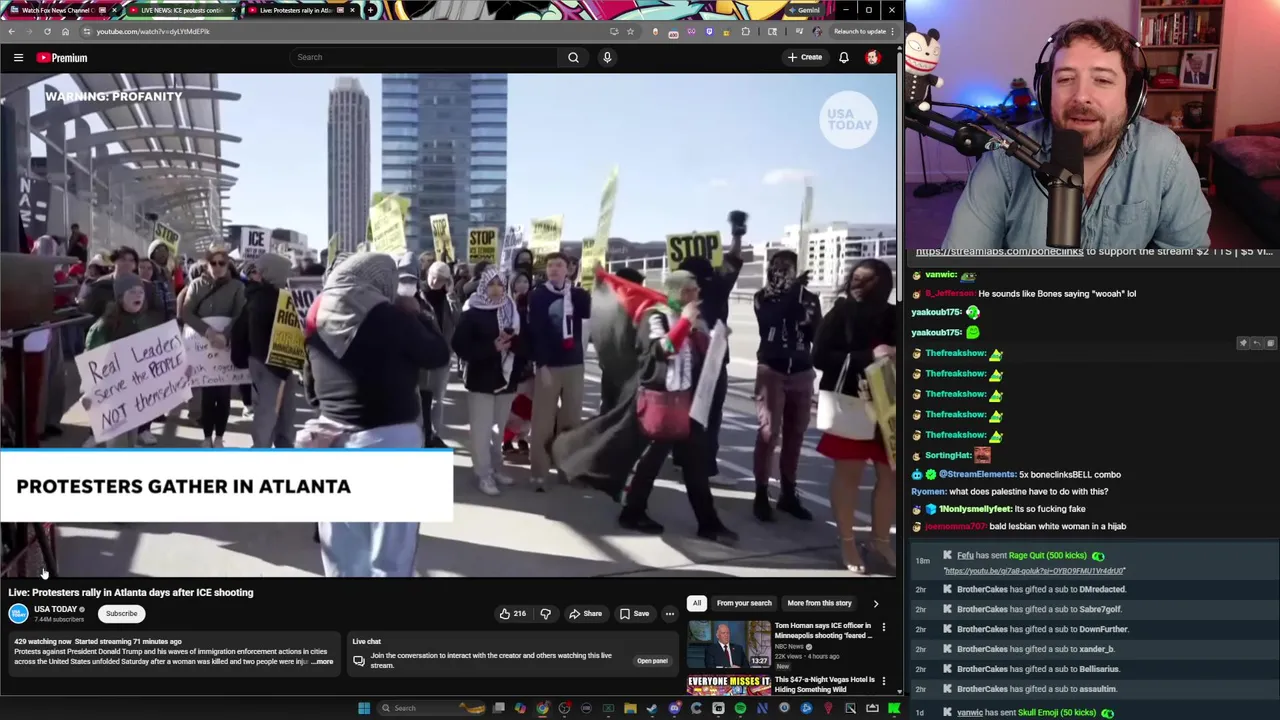Click username Ryomen in chat

(x=928, y=492)
